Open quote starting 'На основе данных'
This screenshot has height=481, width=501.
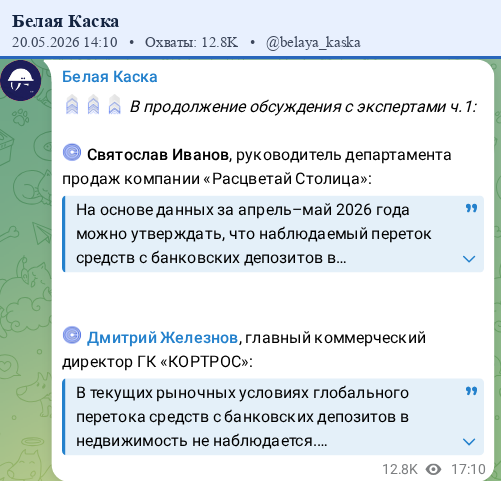pyautogui.click(x=273, y=234)
